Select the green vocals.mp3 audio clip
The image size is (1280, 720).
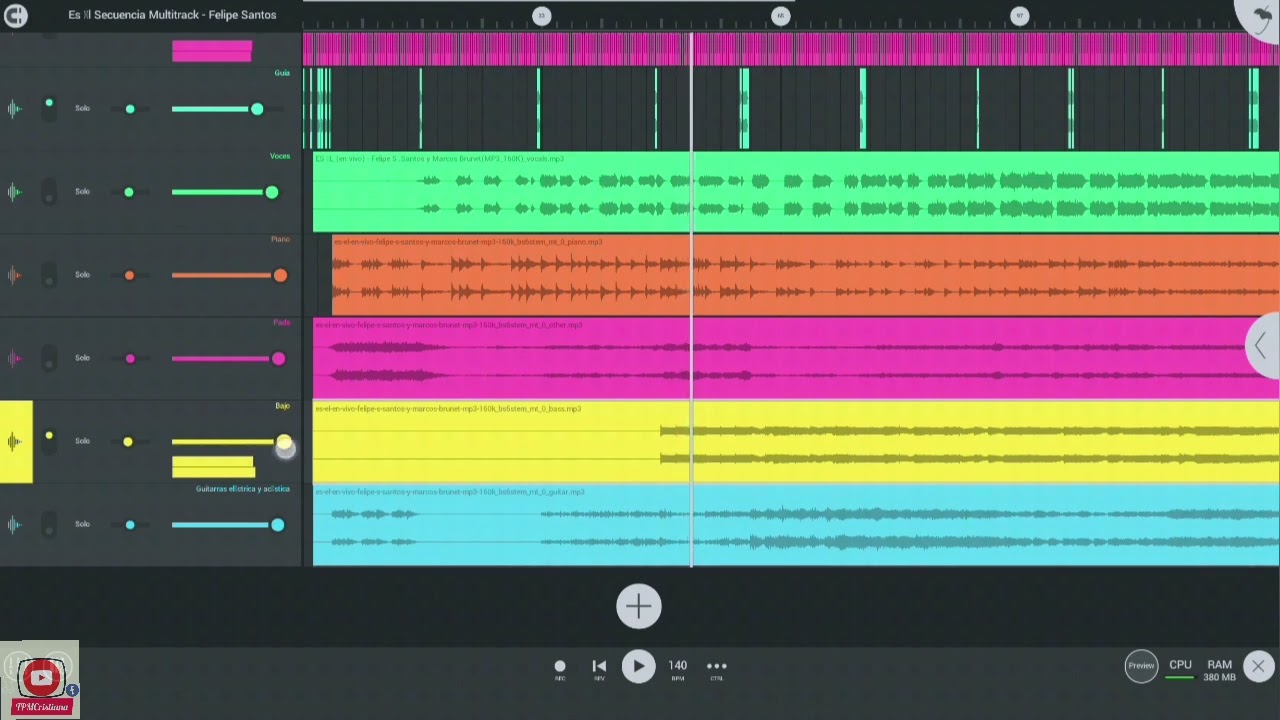click(796, 193)
